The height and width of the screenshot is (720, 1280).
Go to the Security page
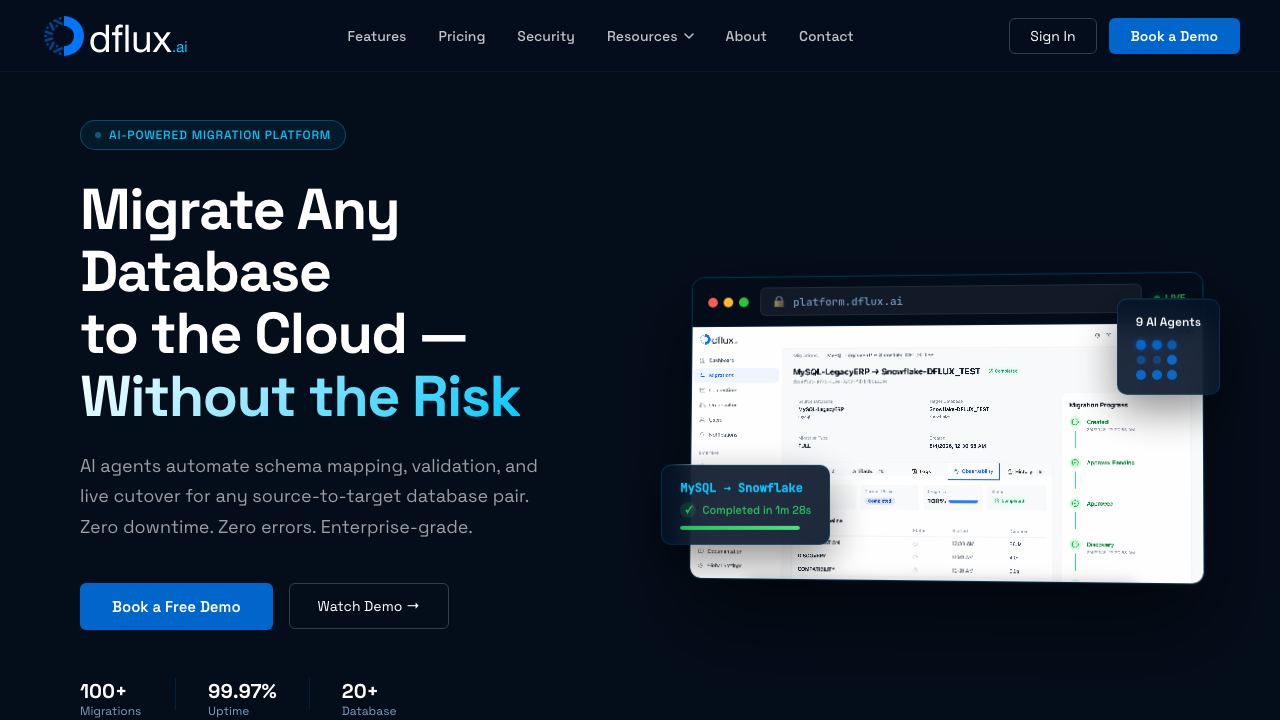[x=546, y=36]
